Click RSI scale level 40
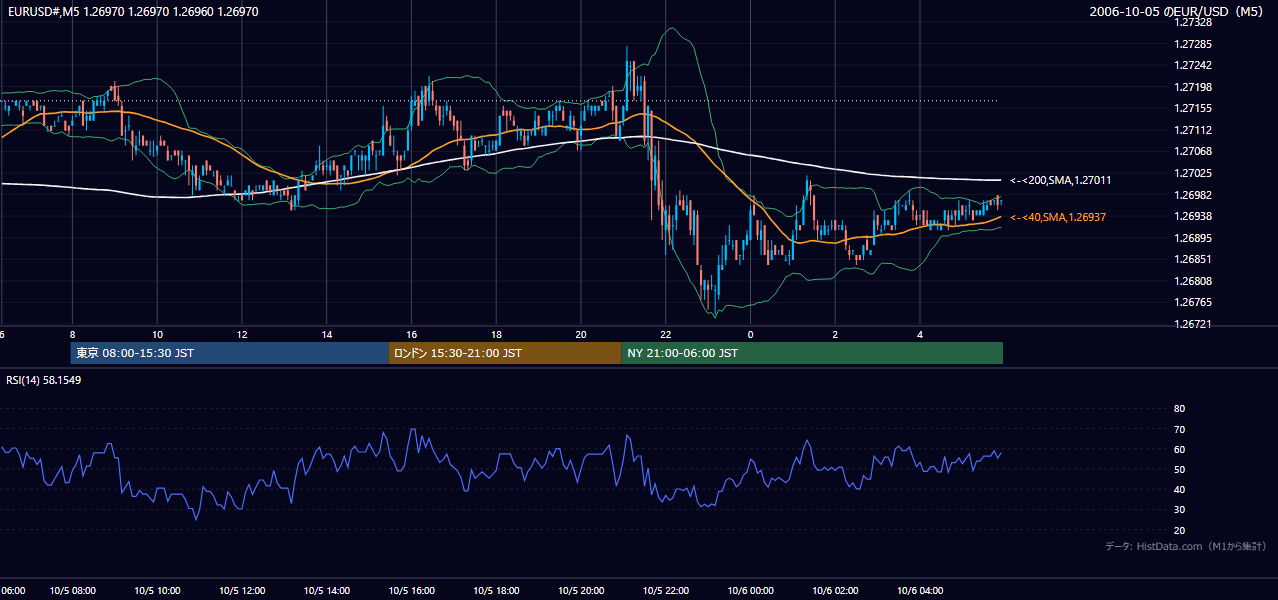The height and width of the screenshot is (600, 1278). (1179, 489)
